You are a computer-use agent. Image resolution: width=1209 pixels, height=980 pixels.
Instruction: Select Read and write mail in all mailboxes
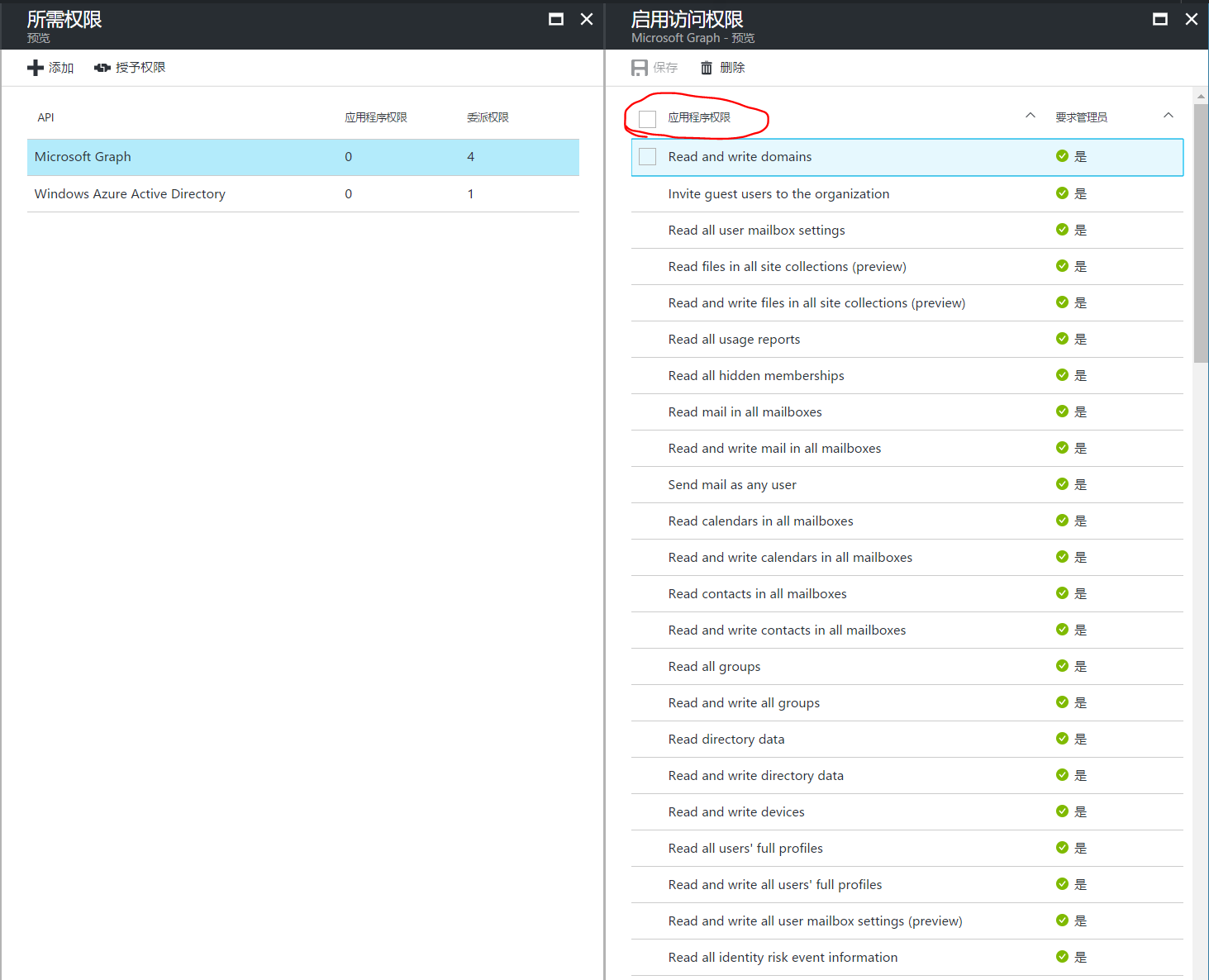point(907,448)
